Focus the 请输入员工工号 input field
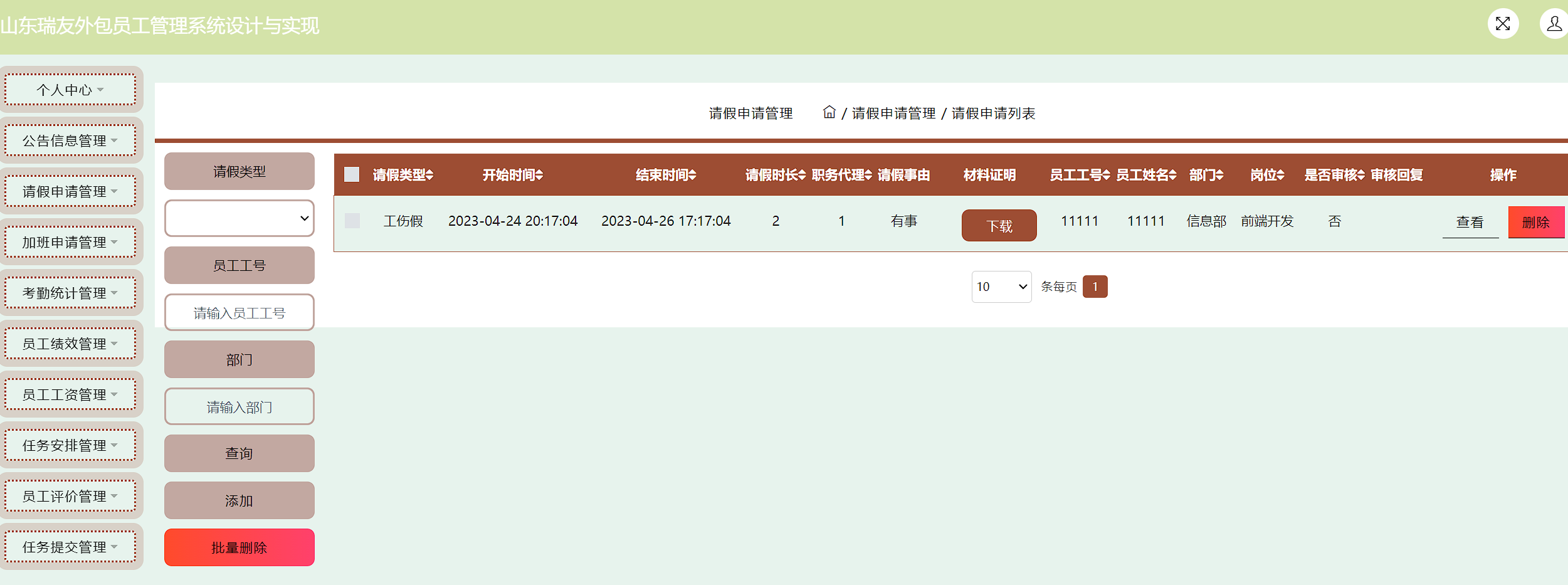Image resolution: width=1568 pixels, height=585 pixels. pos(239,312)
